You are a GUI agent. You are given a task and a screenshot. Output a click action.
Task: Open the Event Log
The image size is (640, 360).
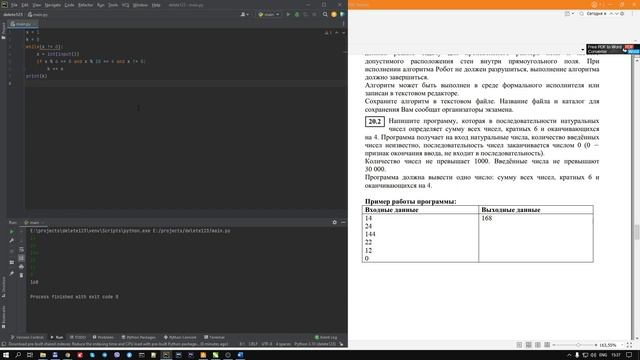326,337
